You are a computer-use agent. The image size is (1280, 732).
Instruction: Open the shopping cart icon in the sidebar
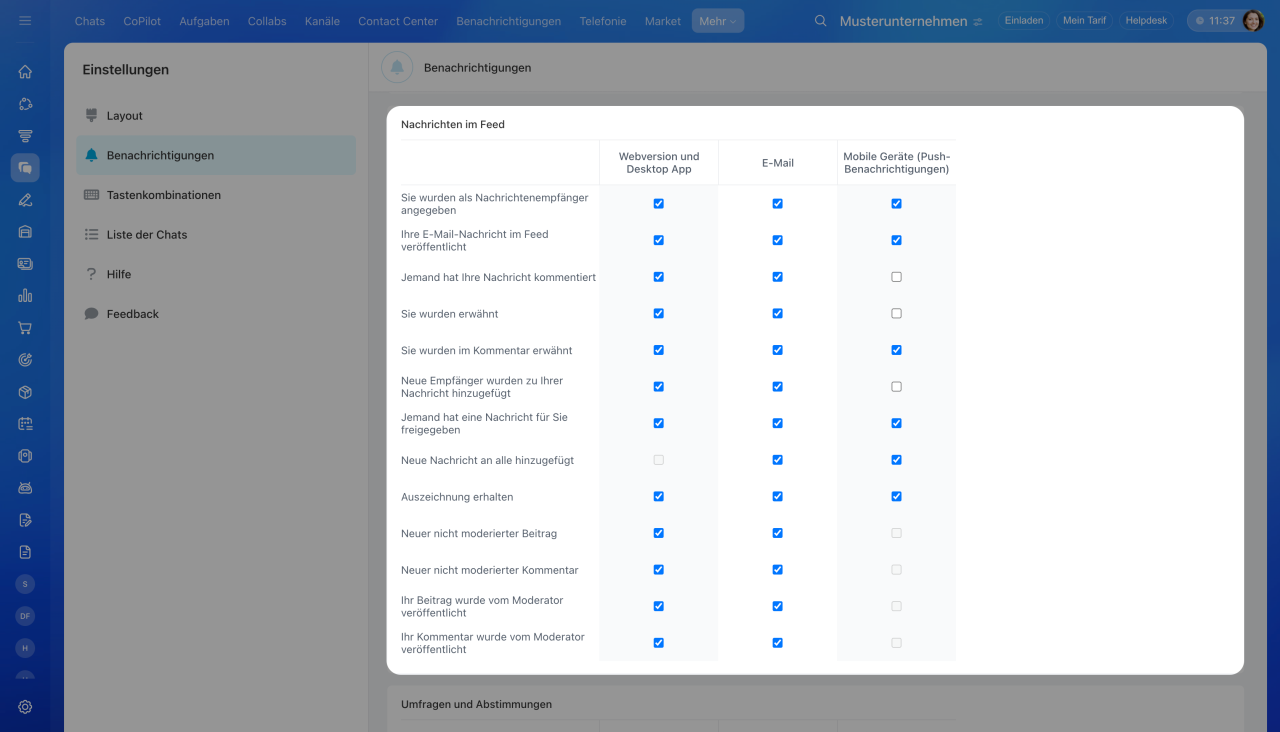(x=25, y=328)
